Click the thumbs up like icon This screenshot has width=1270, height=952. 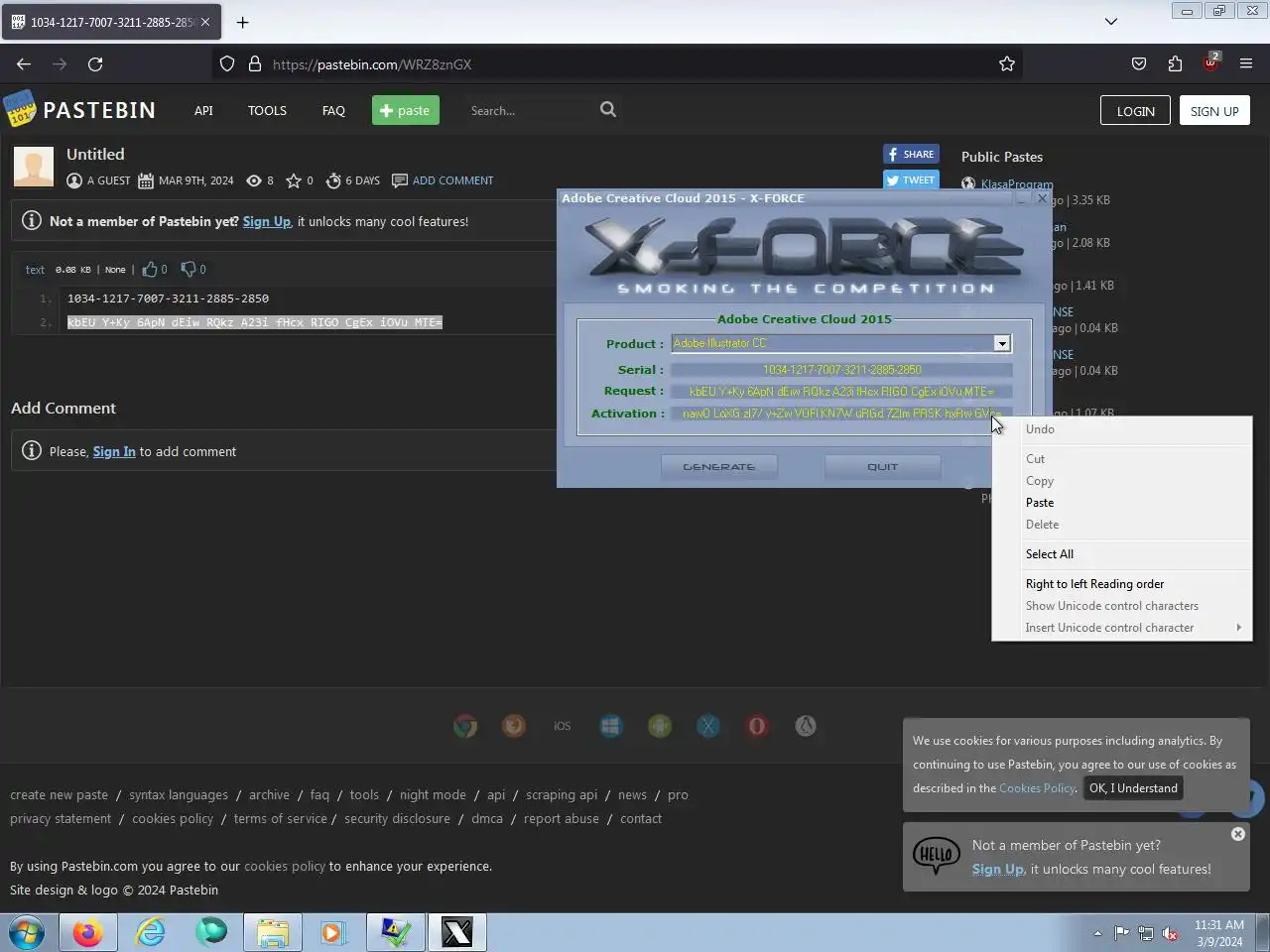[x=150, y=269]
